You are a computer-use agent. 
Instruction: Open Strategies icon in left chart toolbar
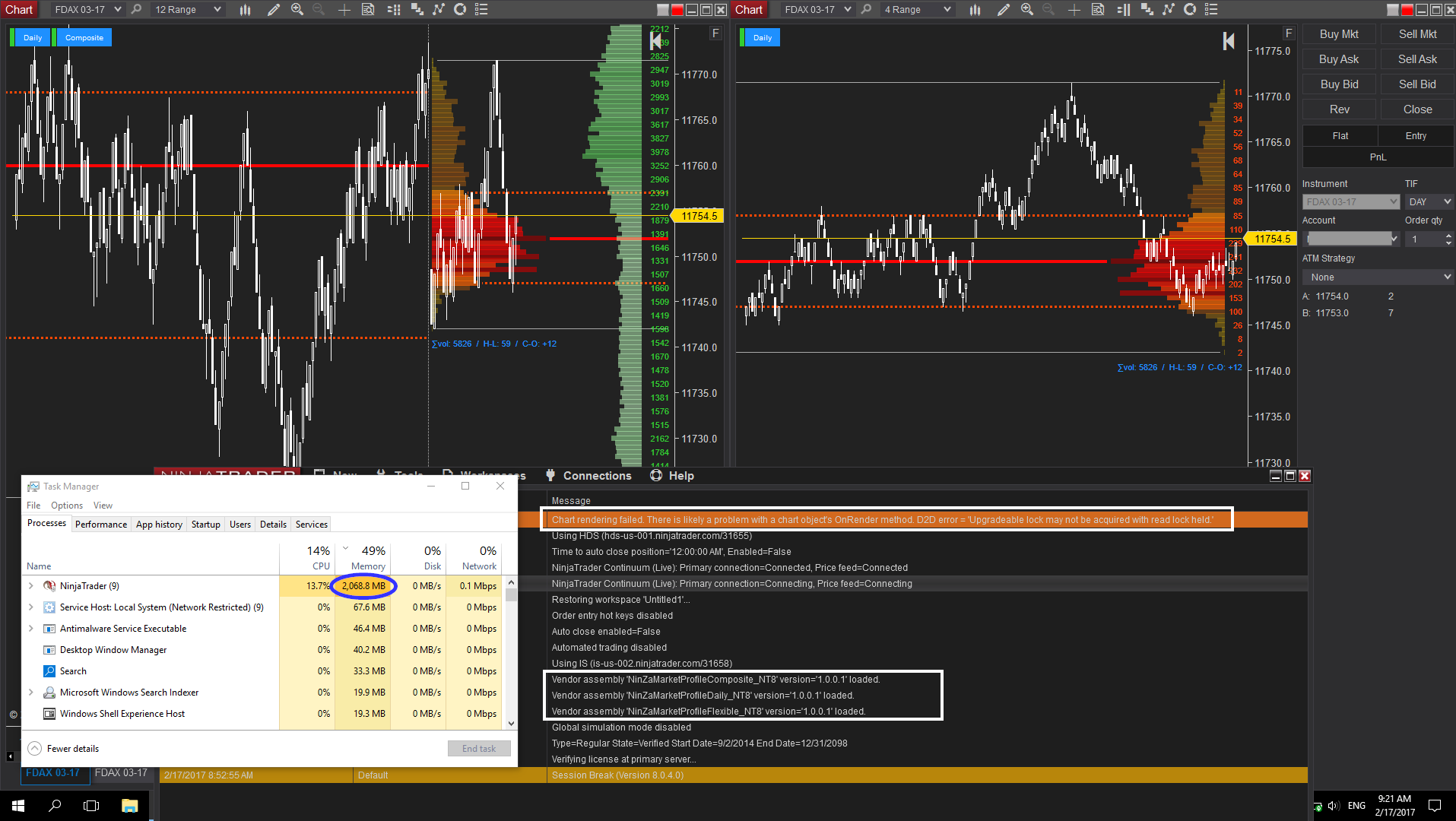click(460, 10)
